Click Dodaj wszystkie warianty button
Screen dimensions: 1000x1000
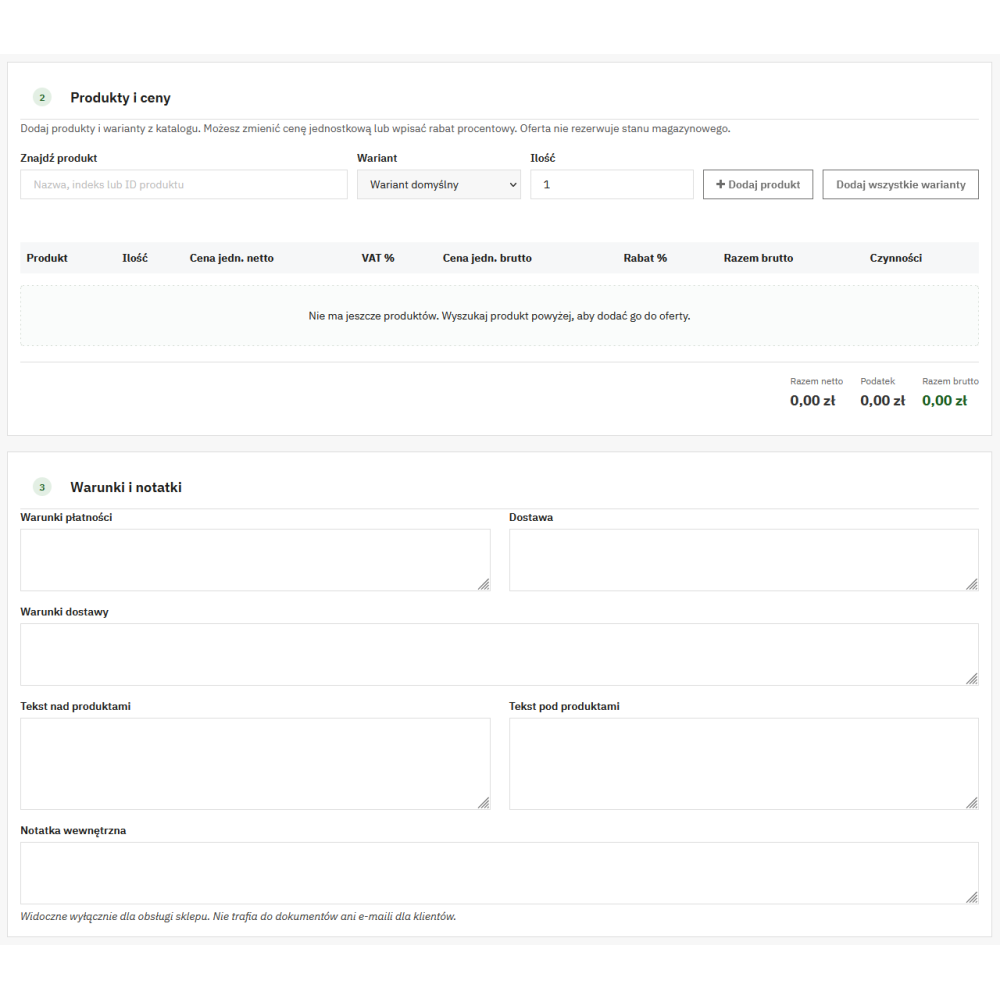(901, 184)
